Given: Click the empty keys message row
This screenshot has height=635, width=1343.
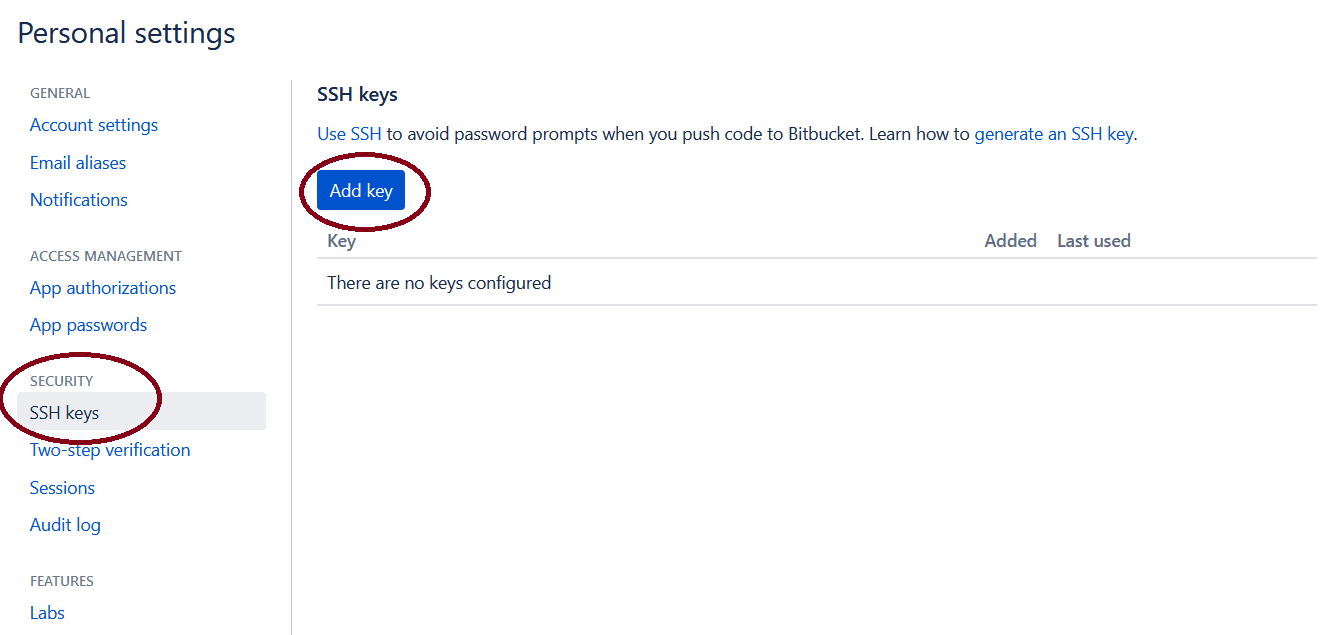Looking at the screenshot, I should [438, 282].
